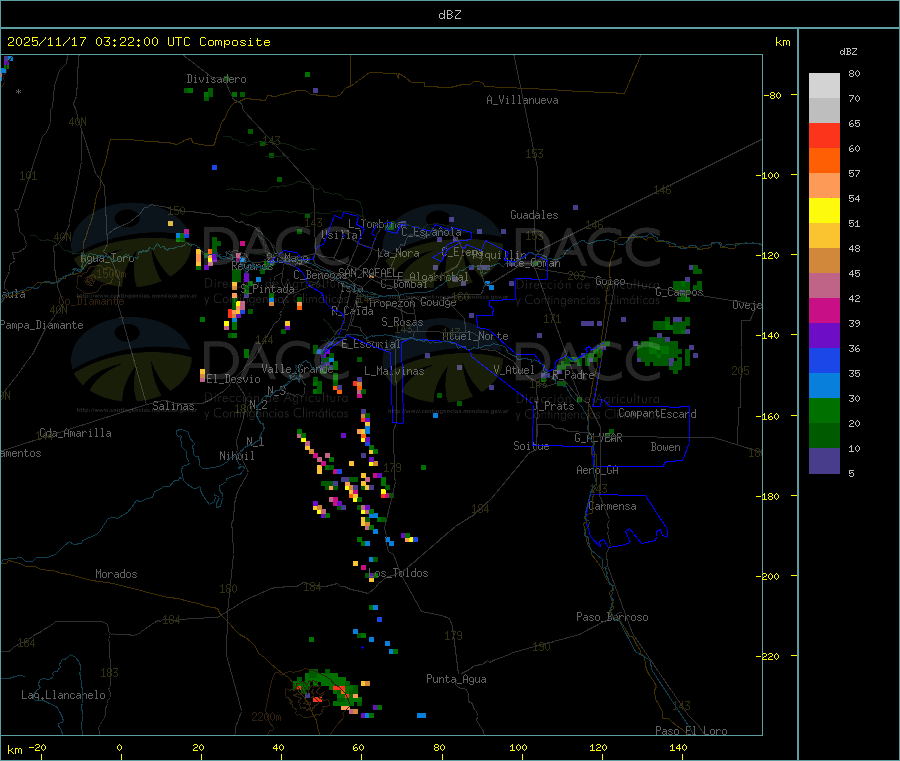Click the La_Nora map label

(x=398, y=253)
